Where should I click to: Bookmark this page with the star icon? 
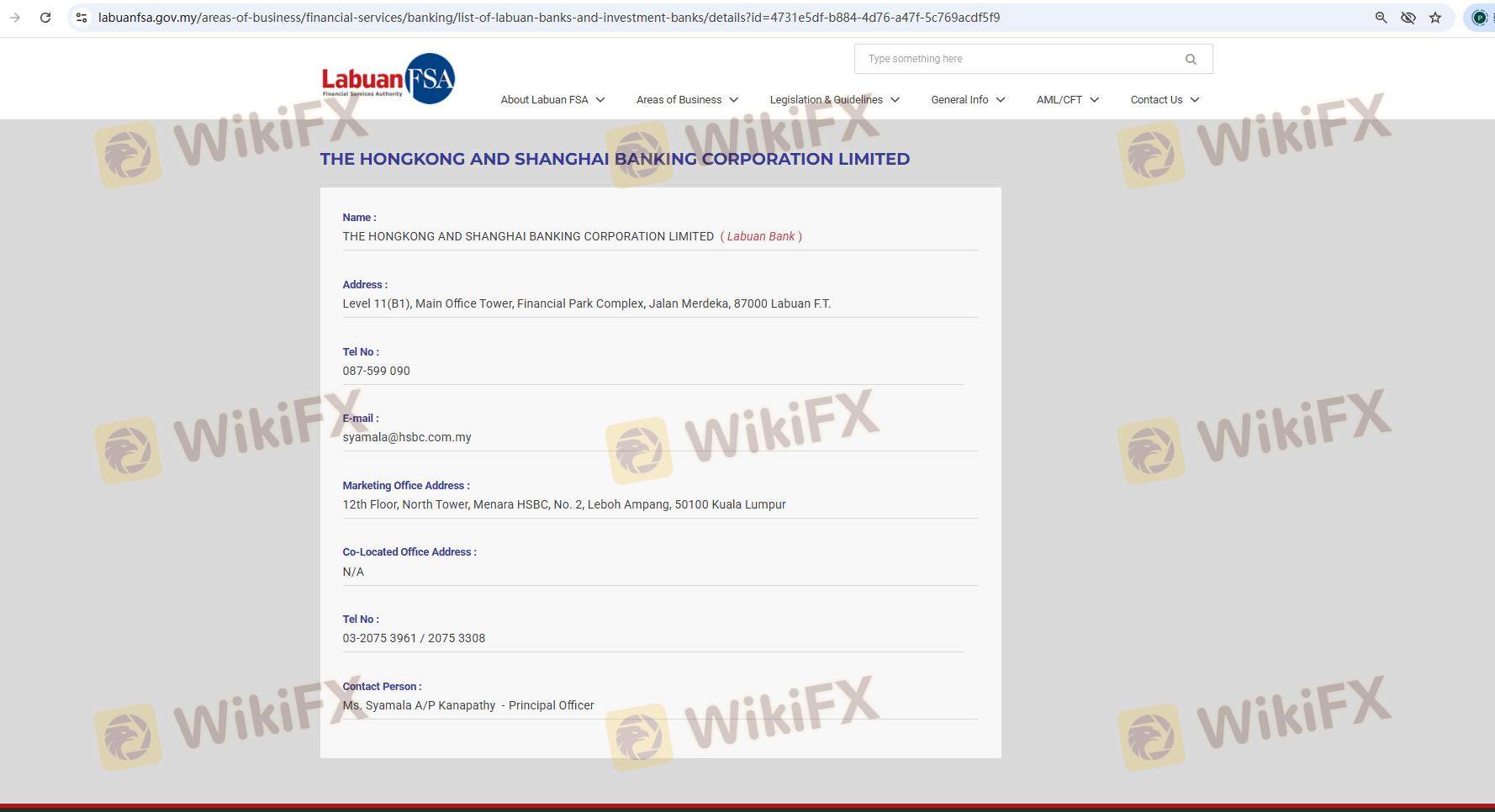[x=1435, y=17]
